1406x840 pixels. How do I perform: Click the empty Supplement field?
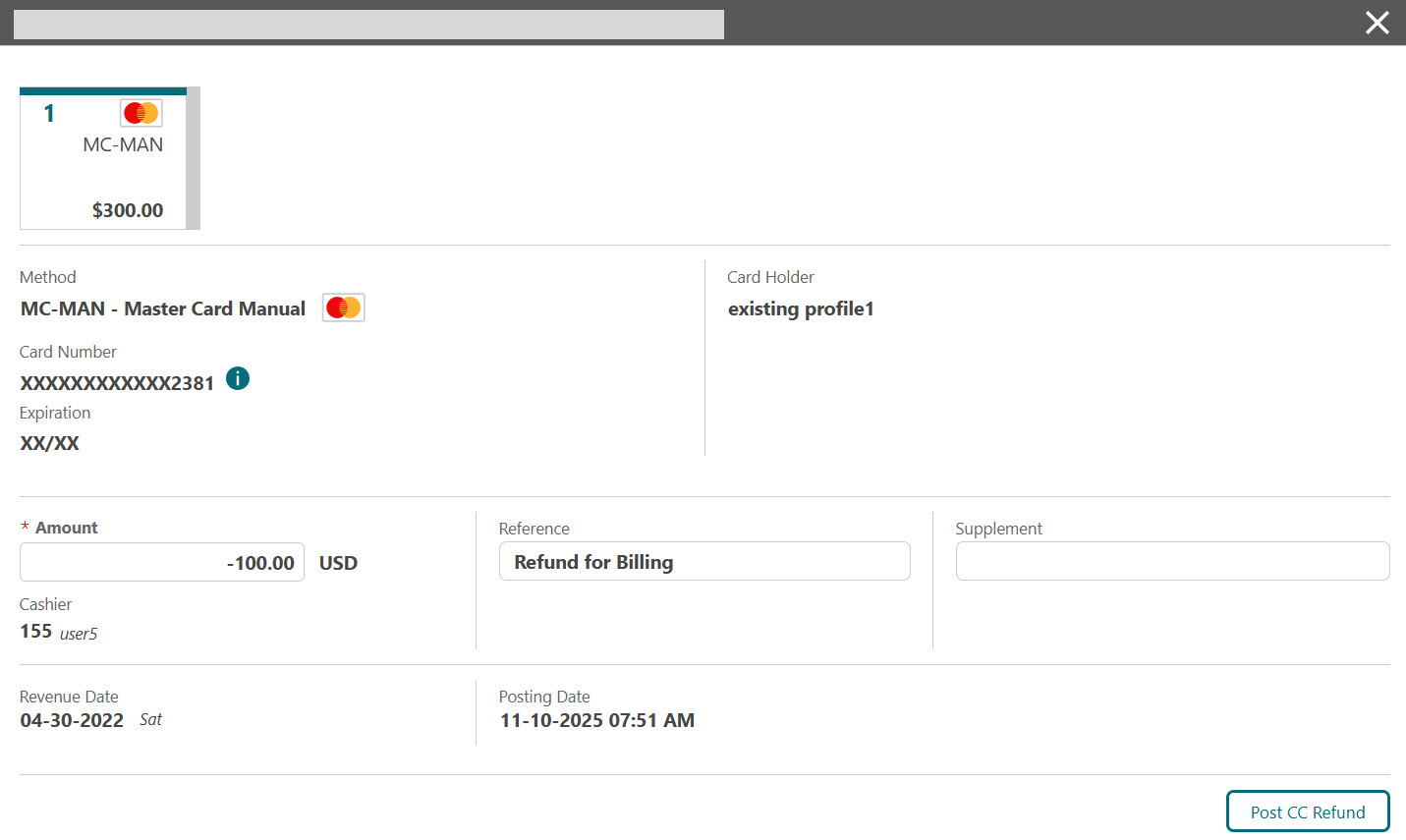[x=1171, y=560]
